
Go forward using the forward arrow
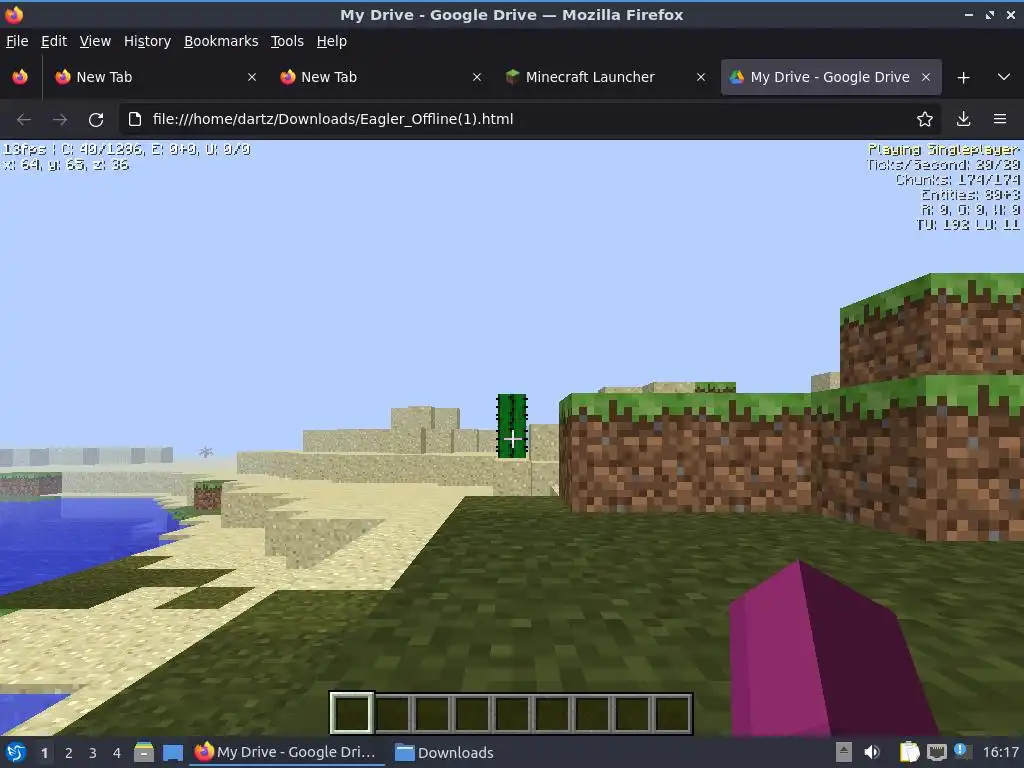point(60,120)
